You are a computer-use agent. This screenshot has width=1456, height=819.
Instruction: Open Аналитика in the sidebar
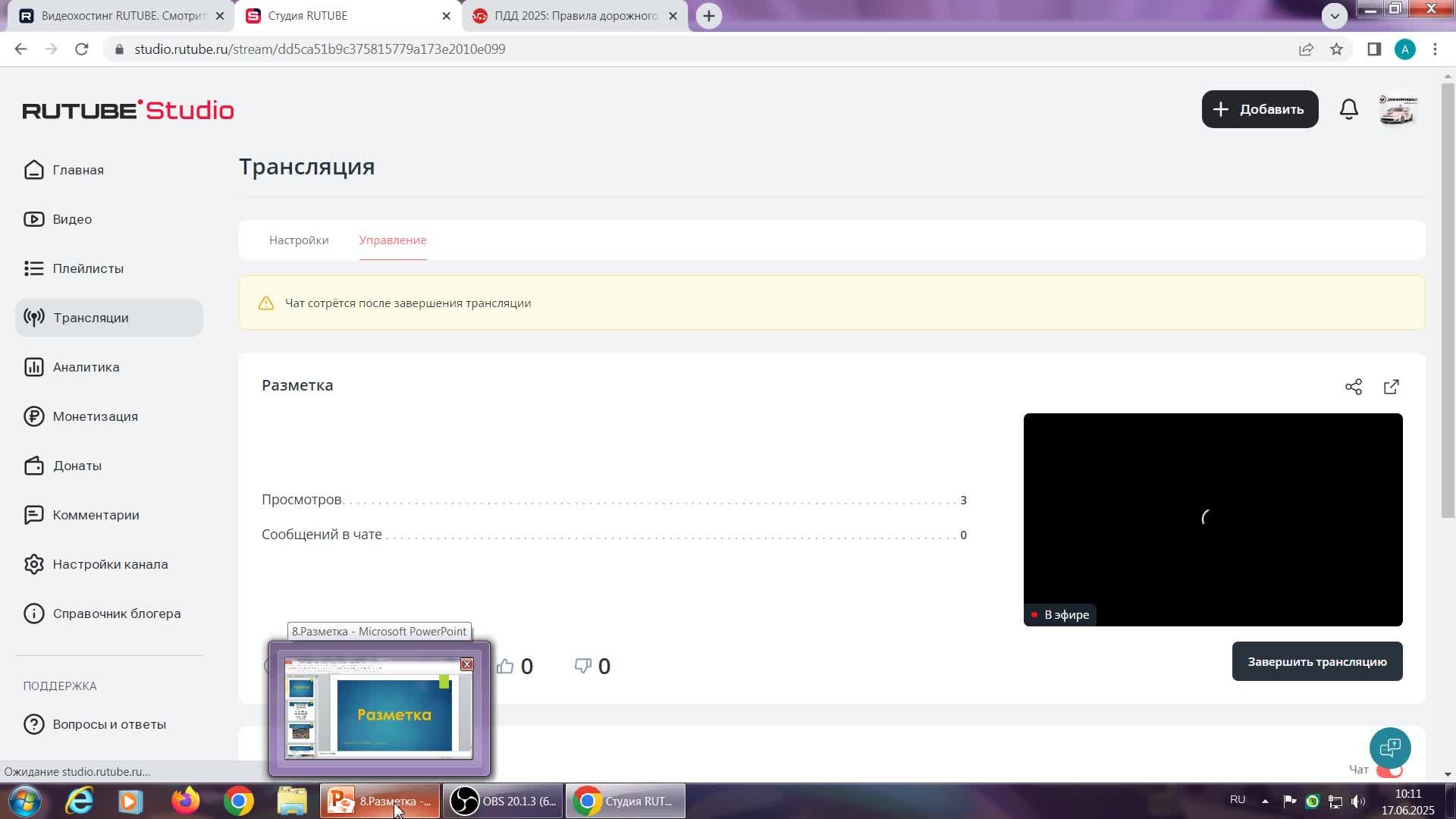(86, 367)
